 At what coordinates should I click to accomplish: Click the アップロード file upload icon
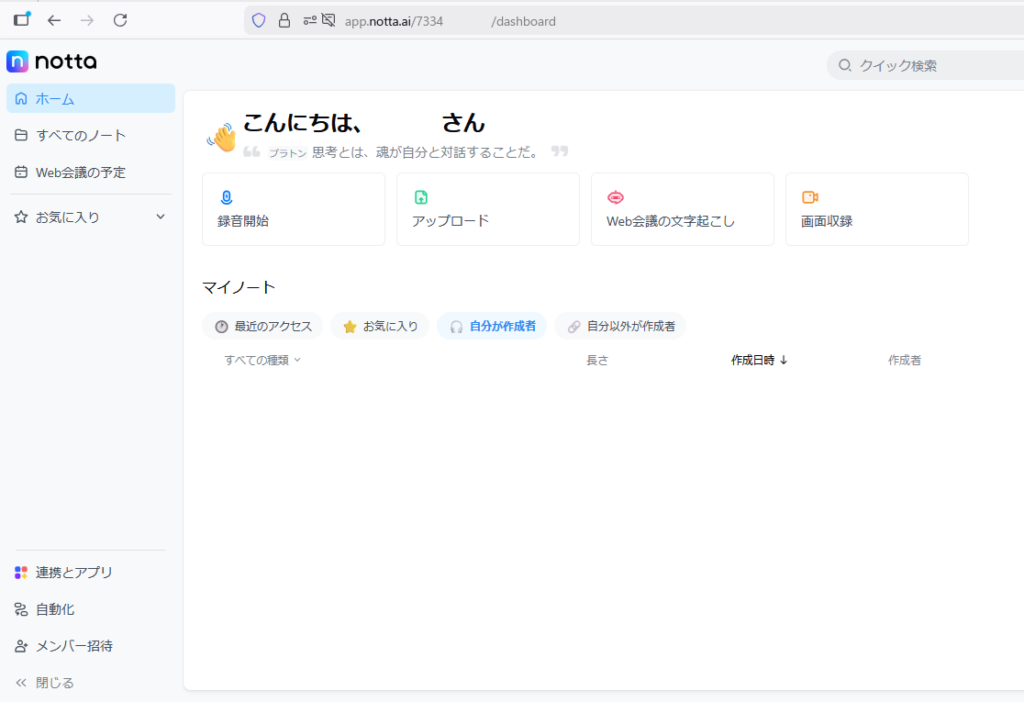[x=421, y=197]
